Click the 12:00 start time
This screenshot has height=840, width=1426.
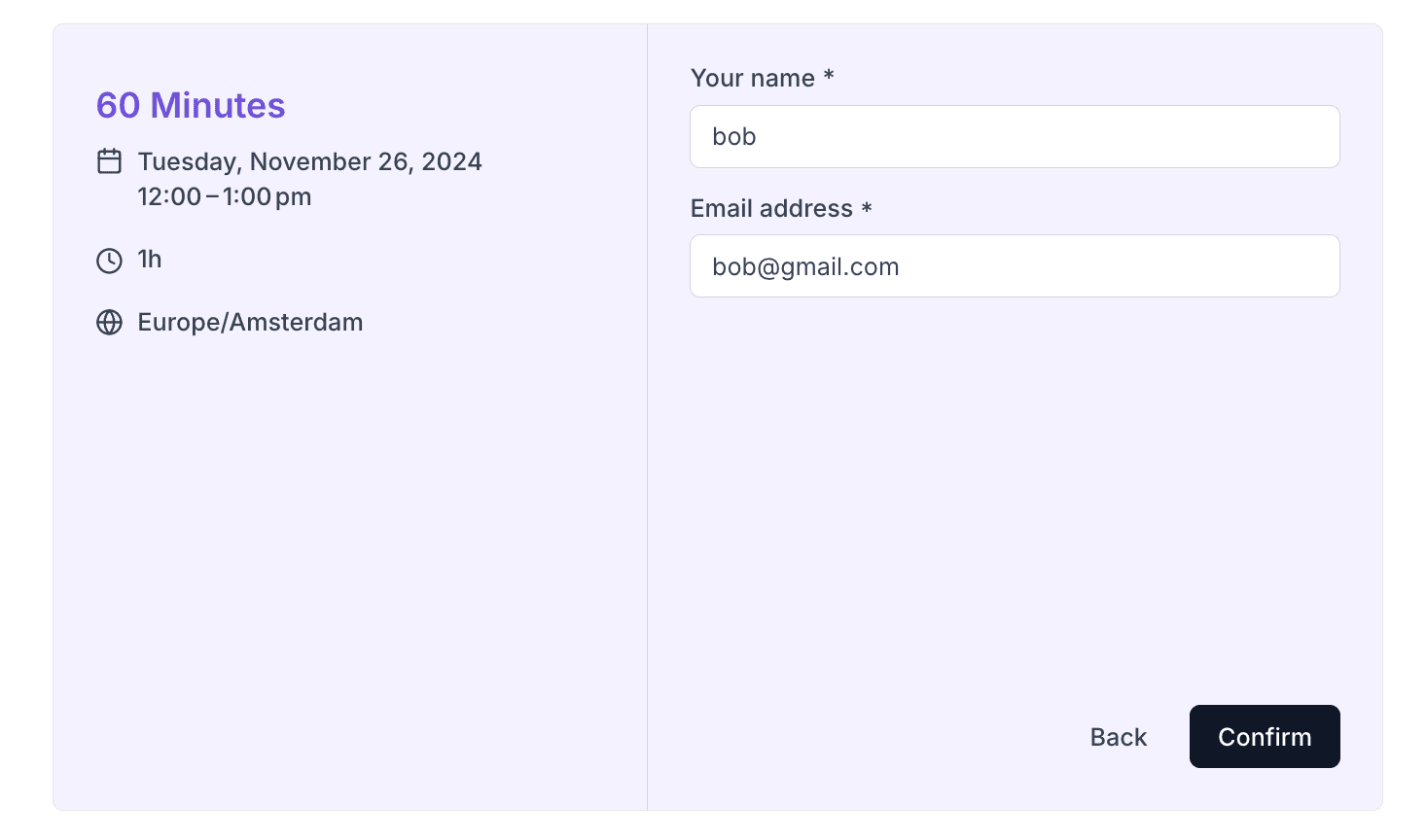(x=169, y=196)
